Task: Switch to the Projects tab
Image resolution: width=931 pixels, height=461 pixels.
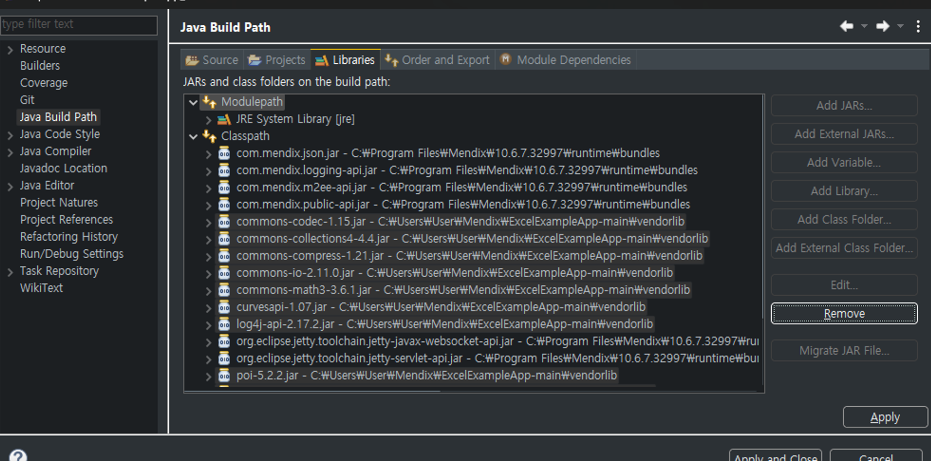Action: coord(277,60)
